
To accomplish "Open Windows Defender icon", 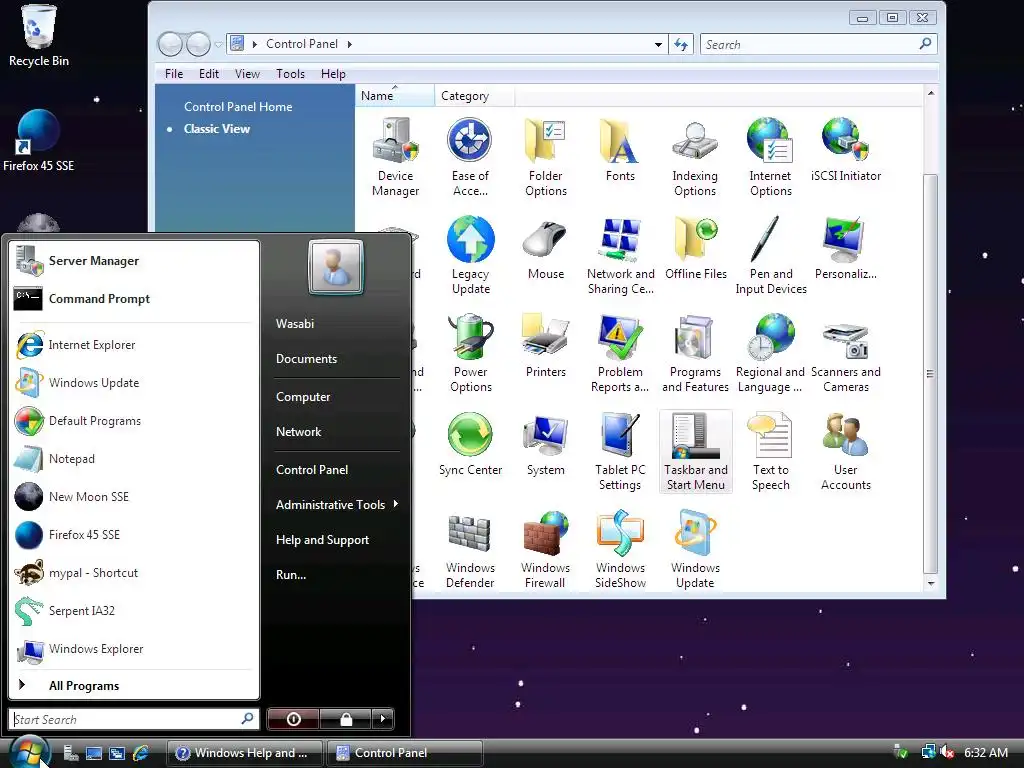I will coord(470,549).
